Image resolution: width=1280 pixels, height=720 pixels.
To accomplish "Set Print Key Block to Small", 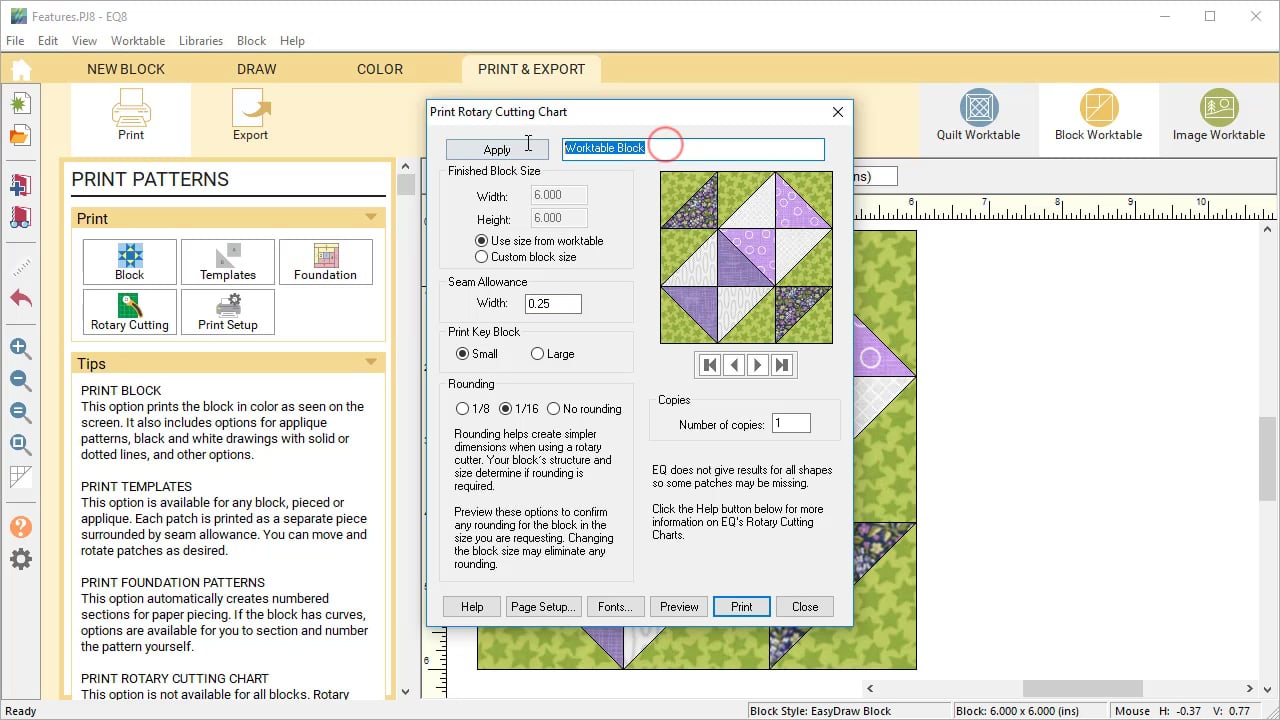I will click(477, 354).
